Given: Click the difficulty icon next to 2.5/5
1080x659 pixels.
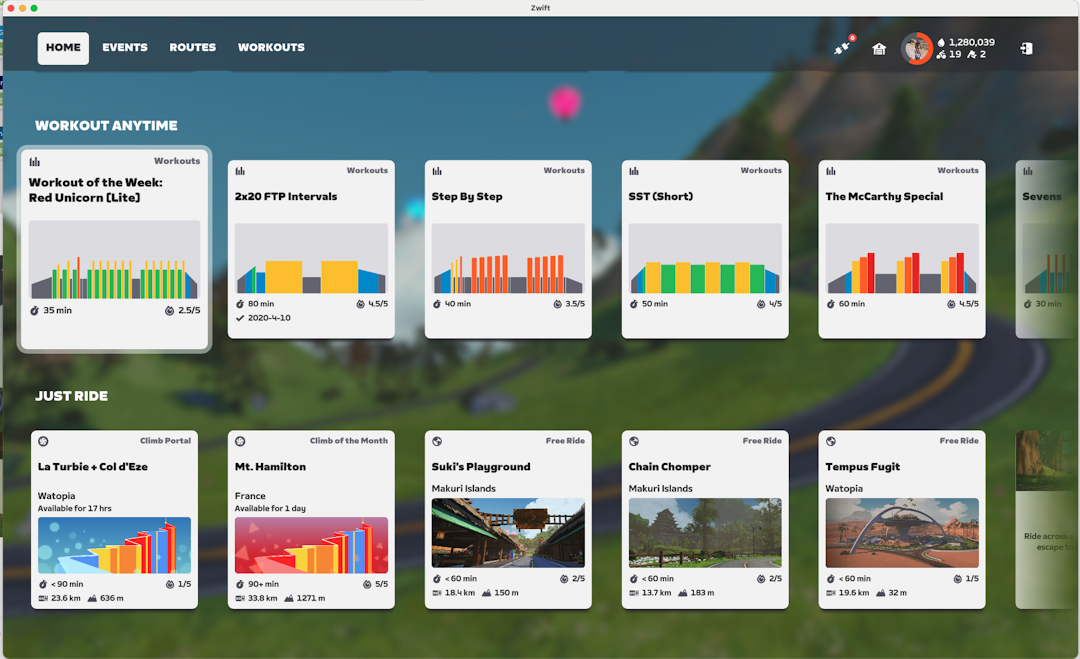Looking at the screenshot, I should (169, 311).
